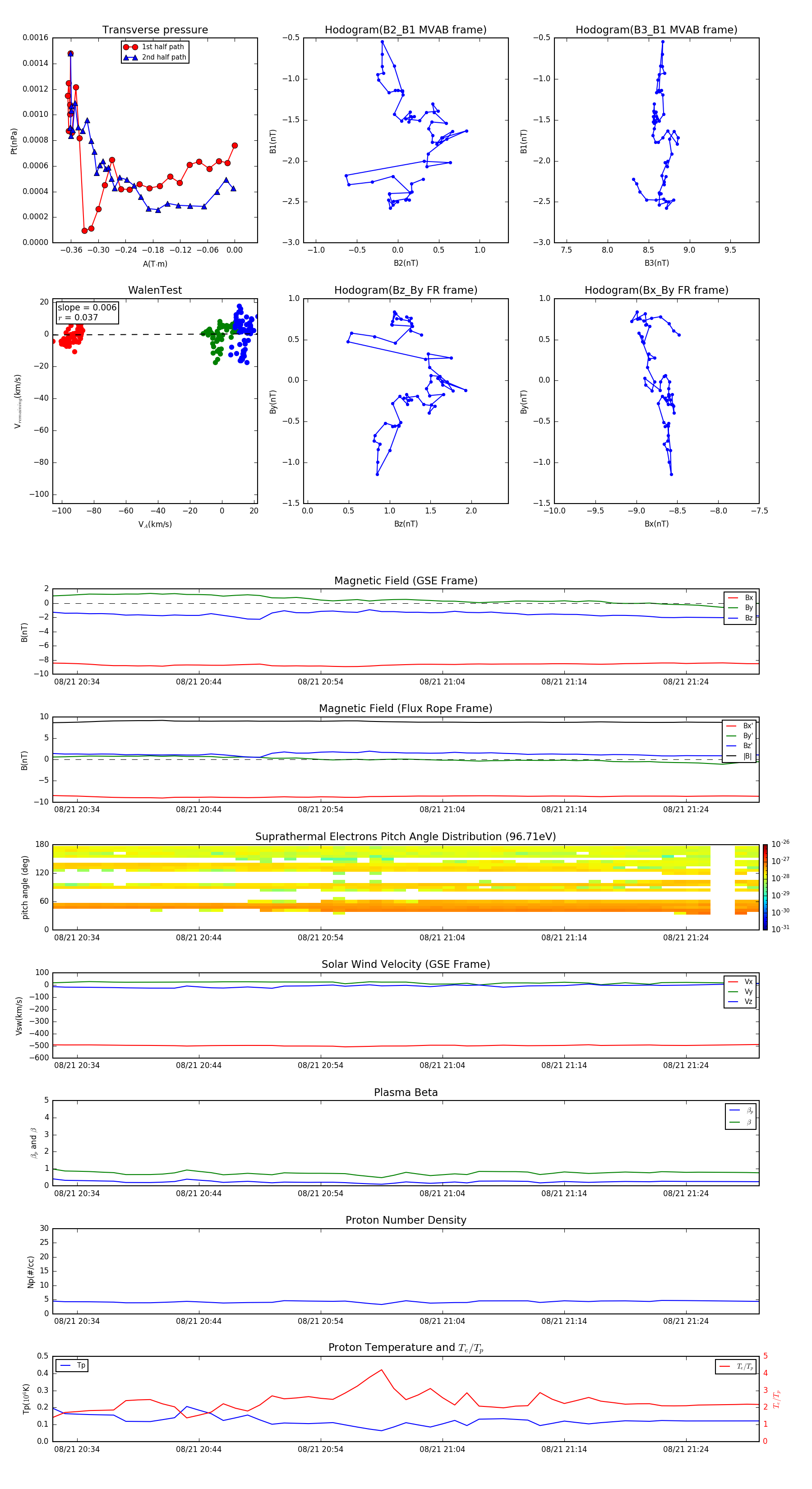Image resolution: width=812 pixels, height=1489 pixels.
Task: Select the 'slope = 0.006' annotation
Action: click(87, 308)
